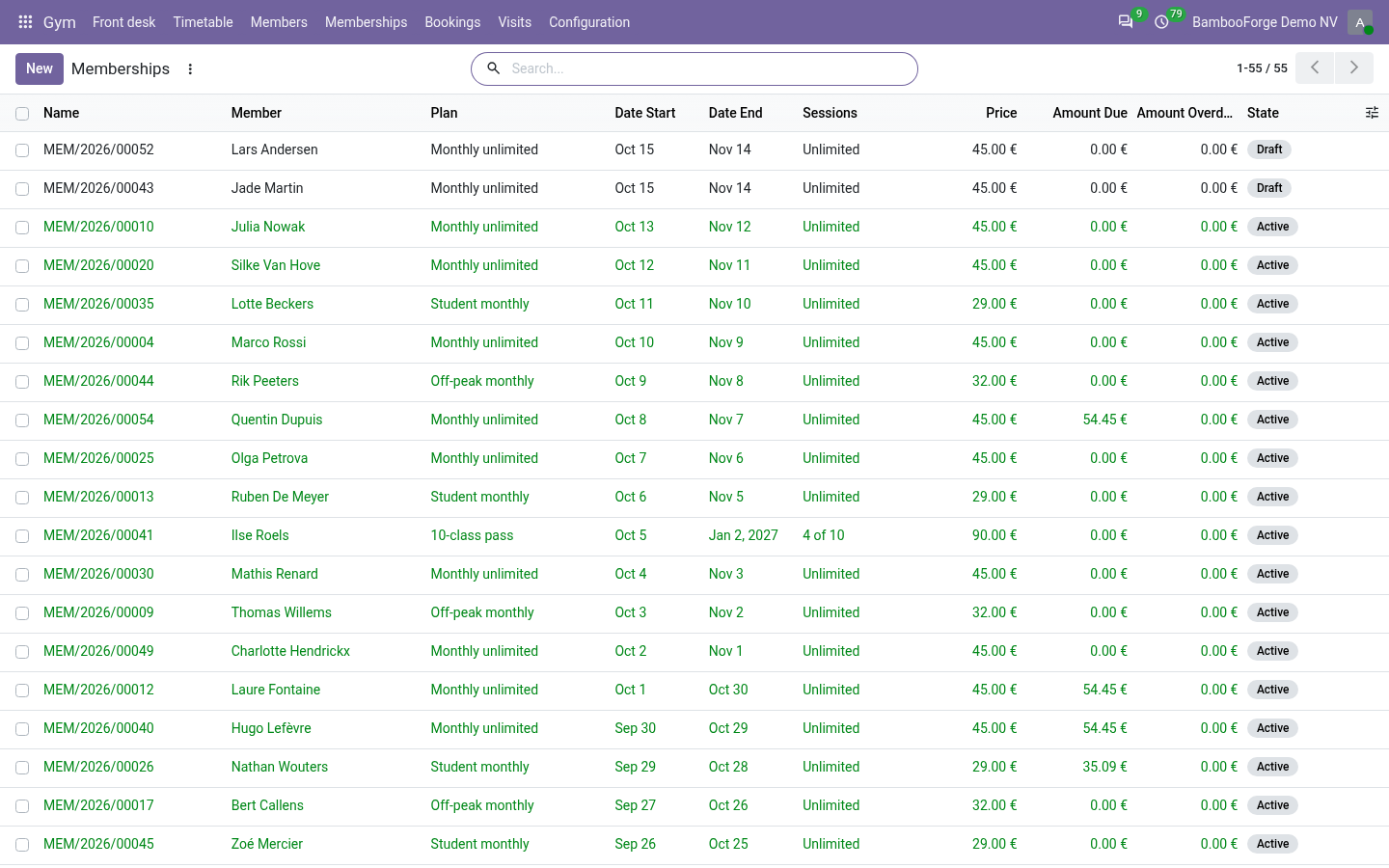Click the 4 of 10 sessions cell

tap(824, 535)
